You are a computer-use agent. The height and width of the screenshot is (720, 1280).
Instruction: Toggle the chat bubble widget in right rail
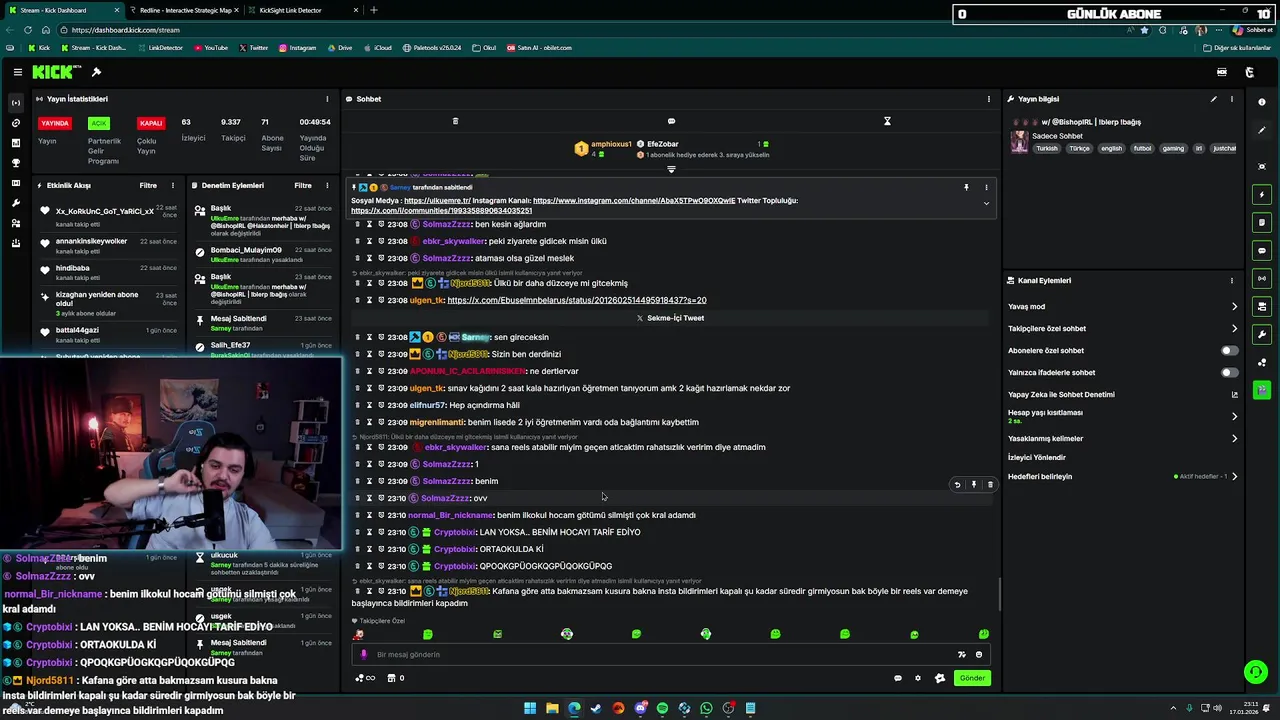[1262, 250]
